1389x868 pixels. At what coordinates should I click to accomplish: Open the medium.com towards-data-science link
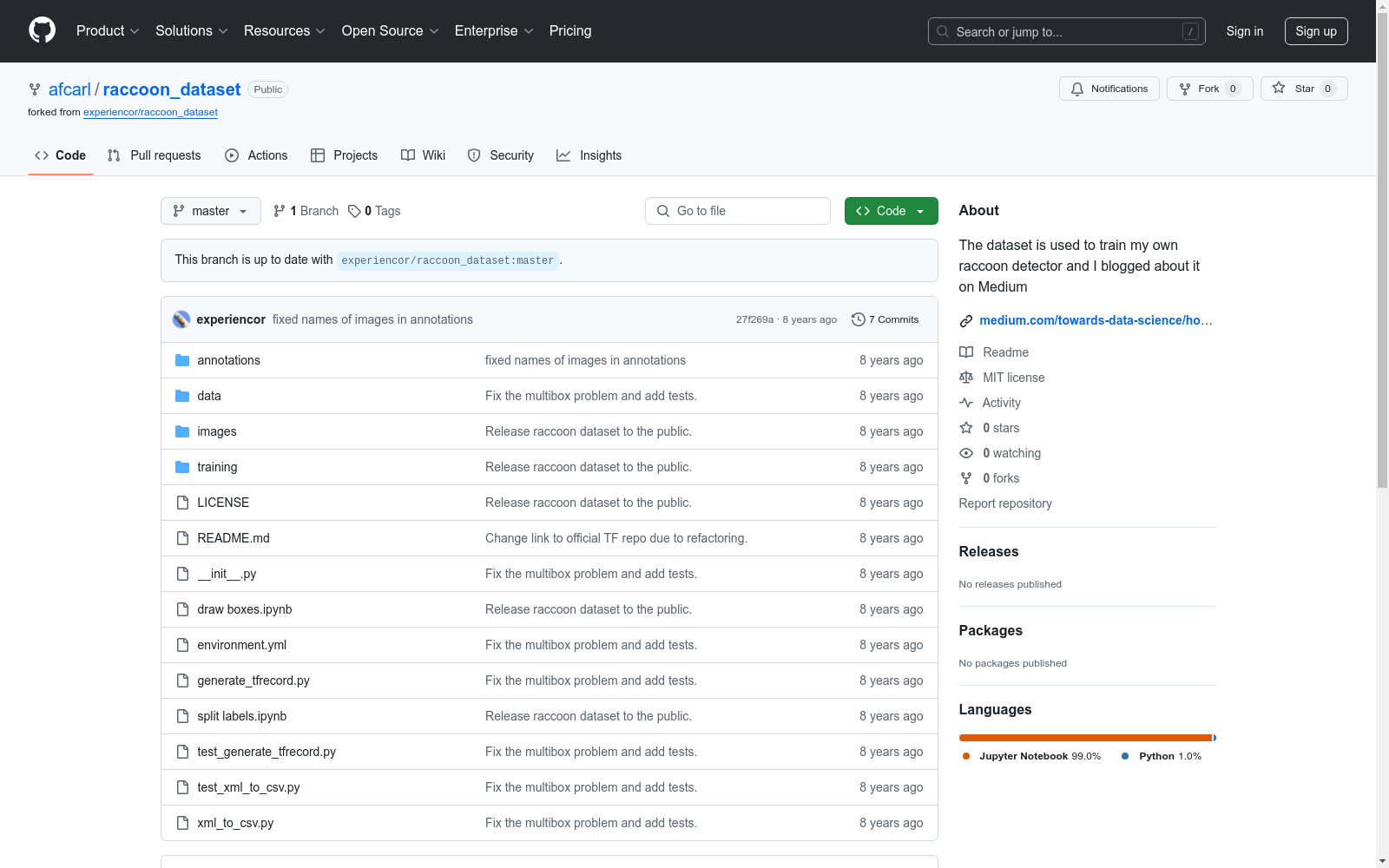coord(1096,320)
